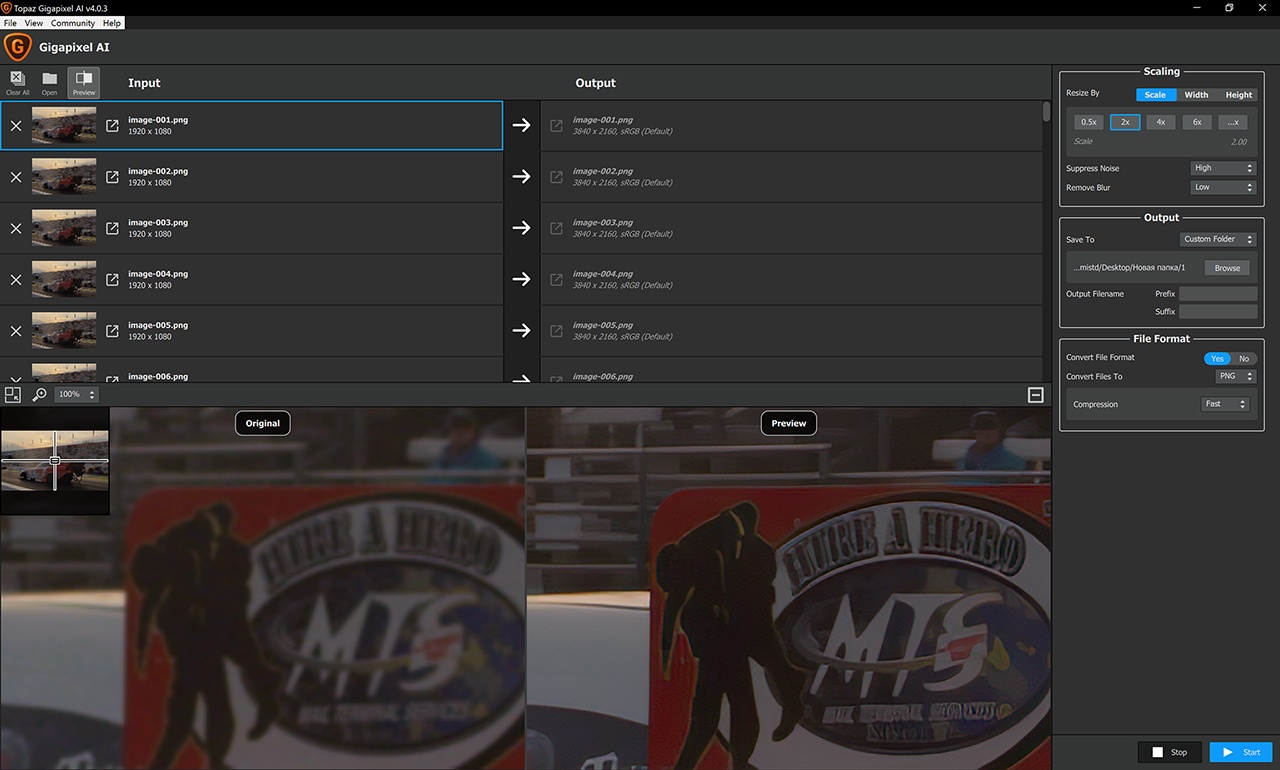Viewport: 1280px width, 770px height.
Task: Select the image-001.png thumbnail
Action: (64, 126)
